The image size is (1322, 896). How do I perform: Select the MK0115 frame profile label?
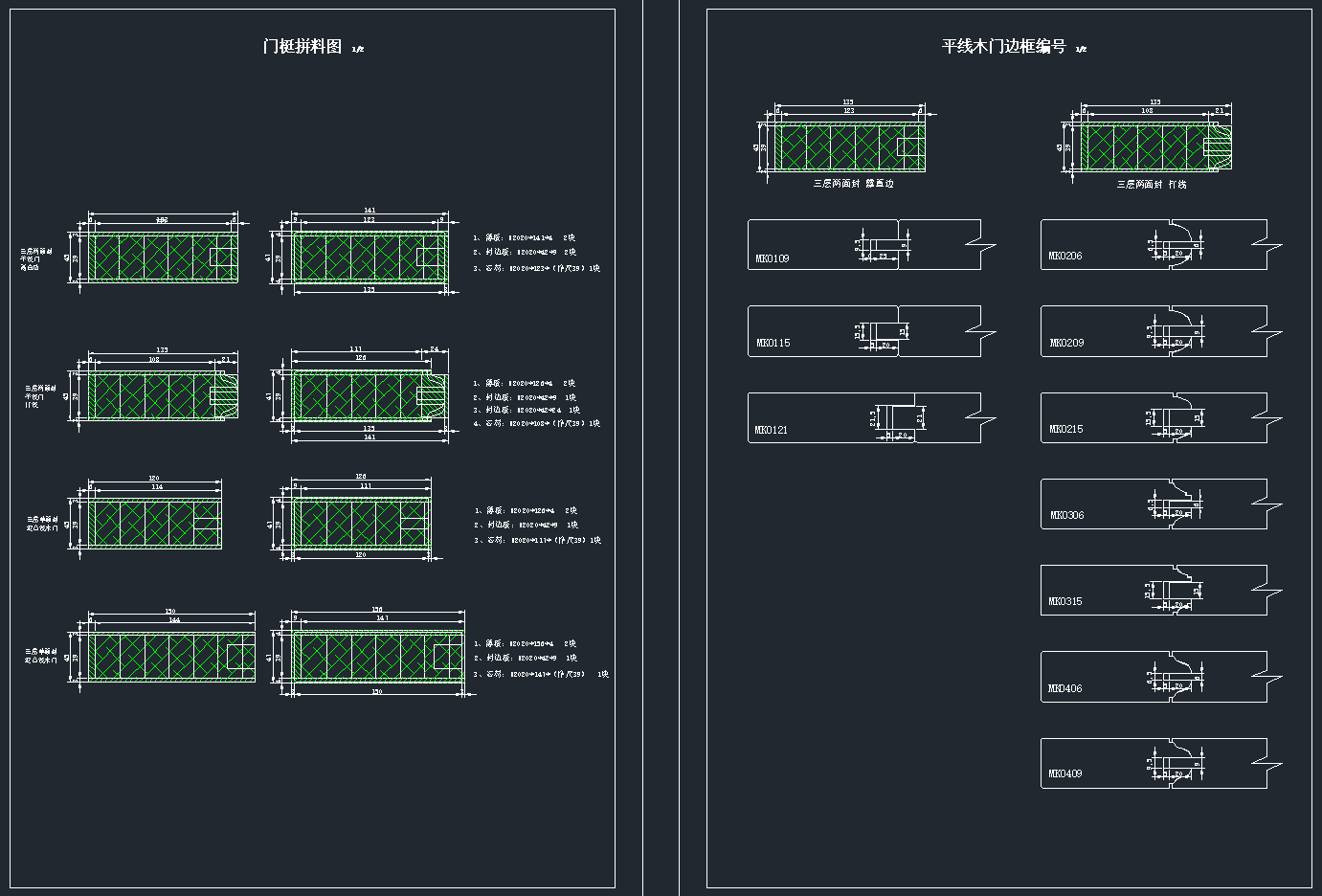point(773,343)
